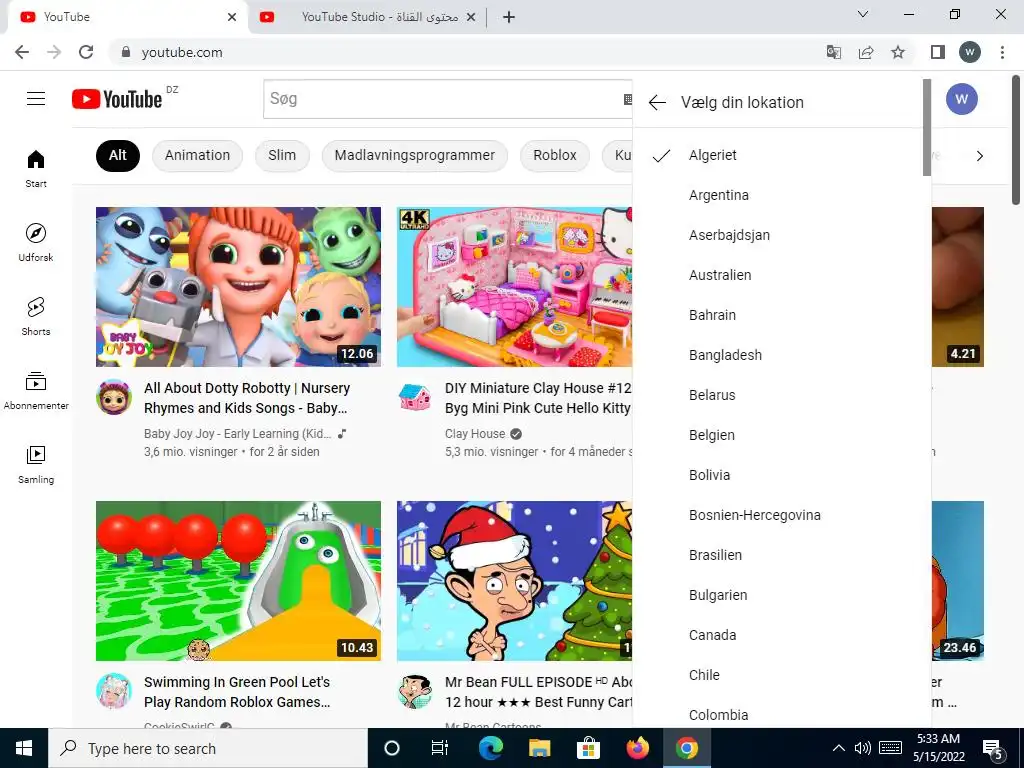Choose Aserbajdsjan as location
Image resolution: width=1024 pixels, height=768 pixels.
point(782,235)
